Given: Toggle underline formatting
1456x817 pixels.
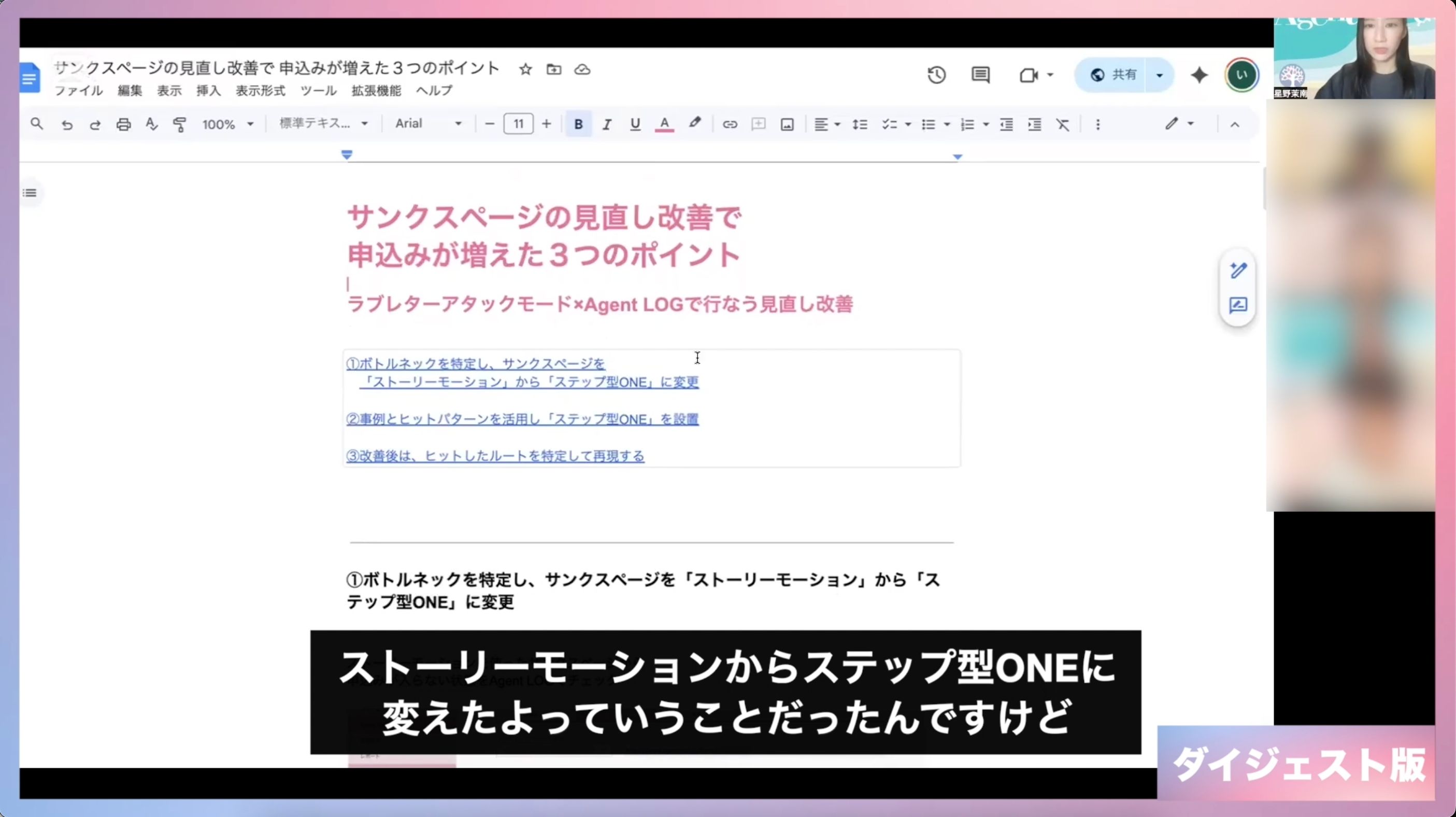Looking at the screenshot, I should 635,124.
